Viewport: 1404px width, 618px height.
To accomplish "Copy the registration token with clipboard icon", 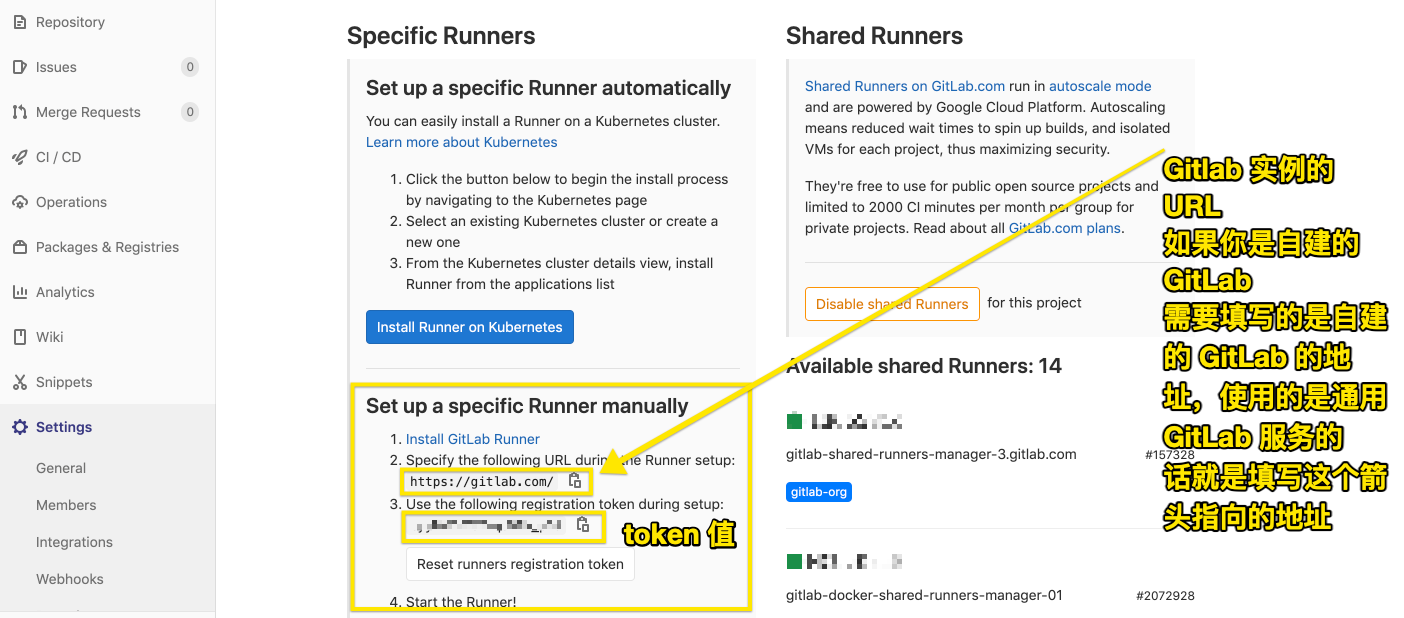I will click(583, 524).
